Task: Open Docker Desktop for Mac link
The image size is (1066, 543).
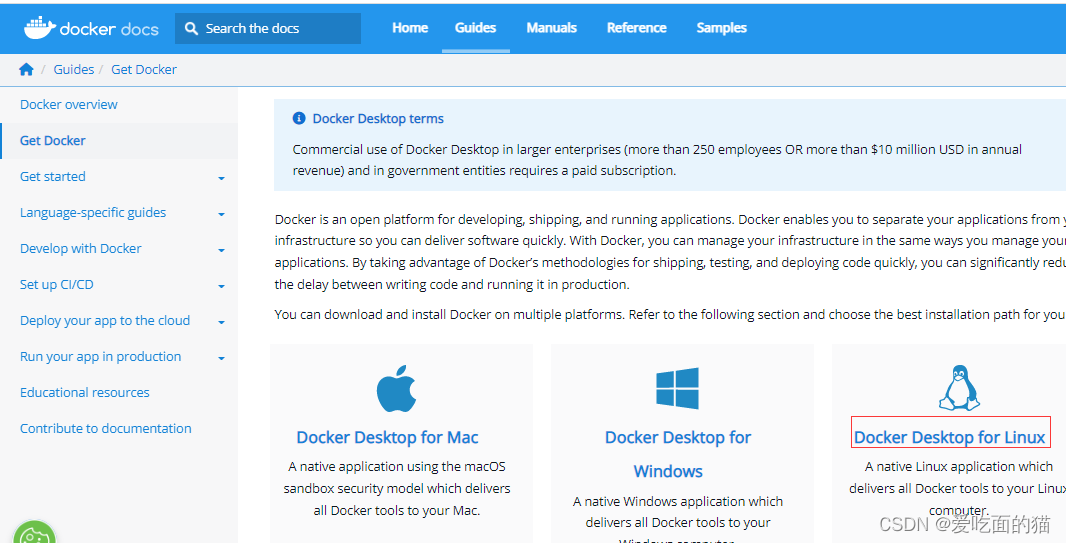Action: point(388,437)
